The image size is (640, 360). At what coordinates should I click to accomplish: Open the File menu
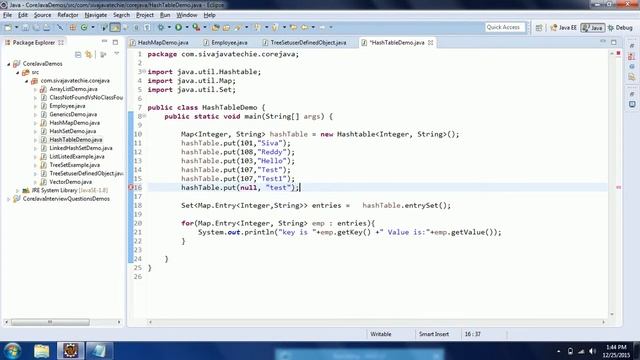[7, 15]
